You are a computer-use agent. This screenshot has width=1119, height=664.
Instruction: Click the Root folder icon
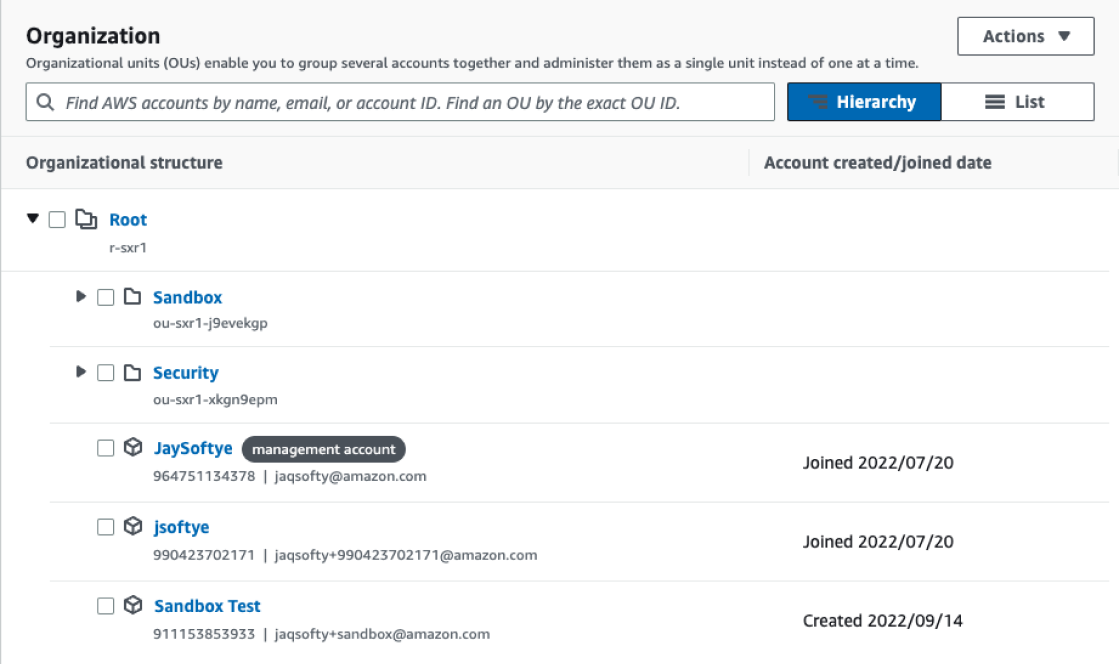click(86, 219)
